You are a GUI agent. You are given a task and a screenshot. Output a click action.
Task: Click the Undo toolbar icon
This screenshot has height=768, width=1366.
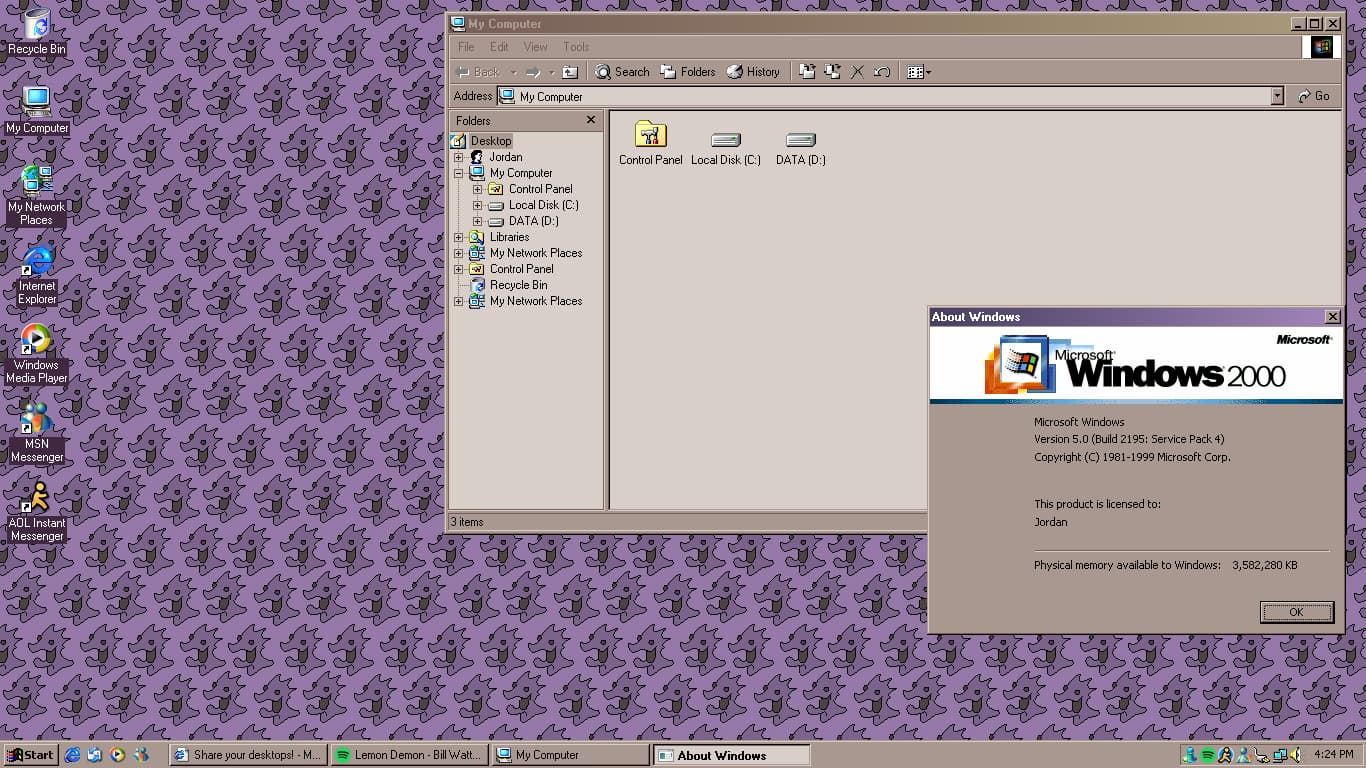tap(882, 72)
